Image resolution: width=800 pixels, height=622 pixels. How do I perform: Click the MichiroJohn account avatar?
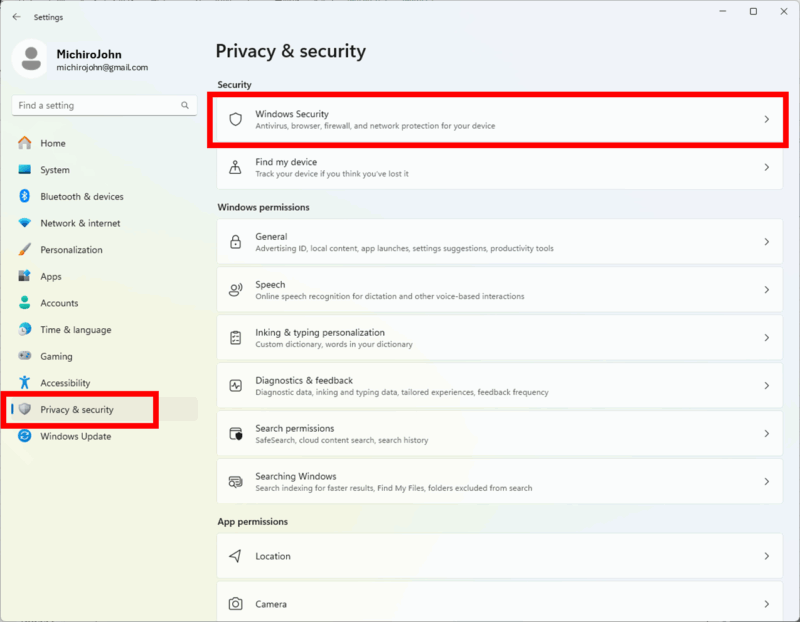pos(30,58)
